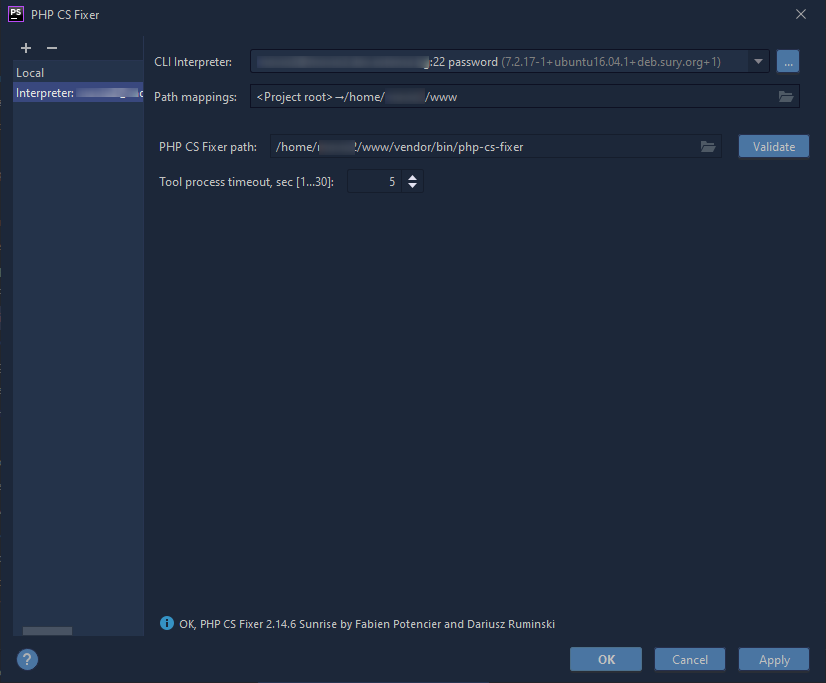Validate the PHP CS Fixer path
The image size is (826, 683).
(773, 146)
